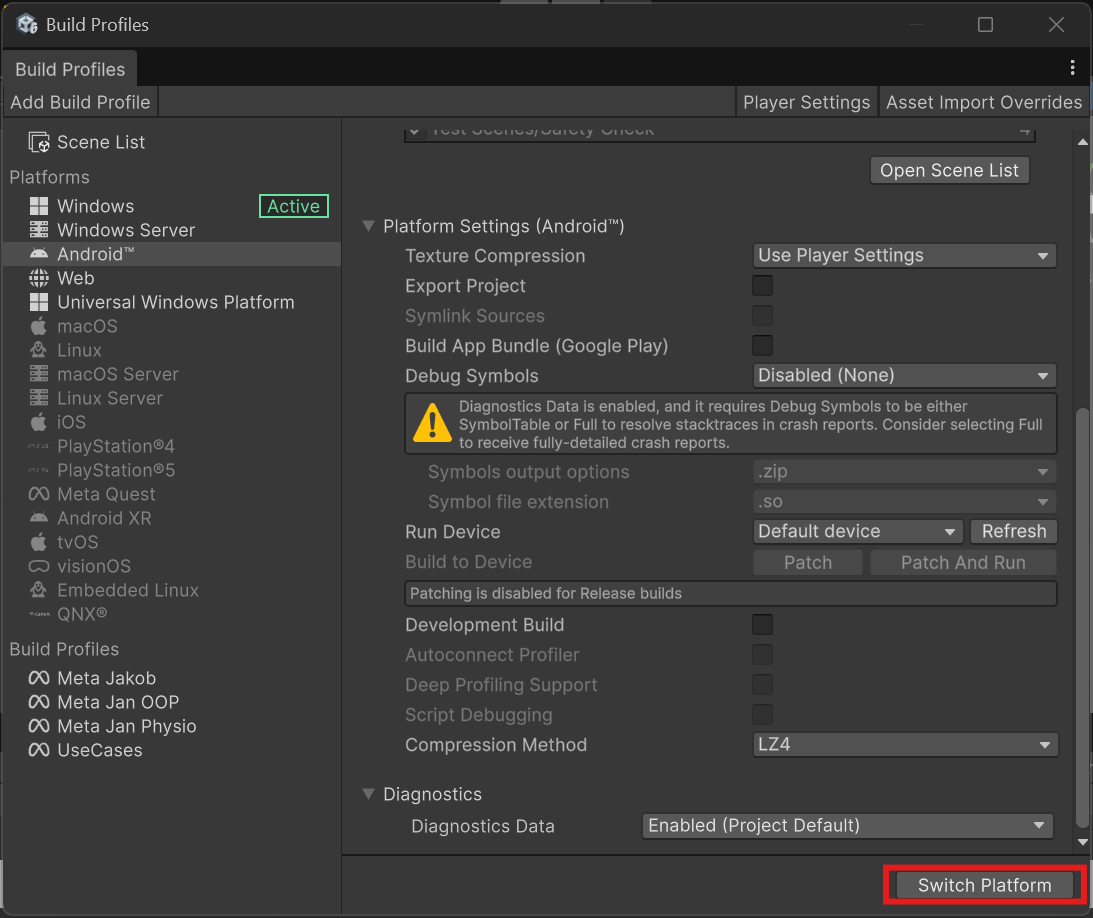
Task: Click the macOS Server icon
Action: tap(39, 374)
